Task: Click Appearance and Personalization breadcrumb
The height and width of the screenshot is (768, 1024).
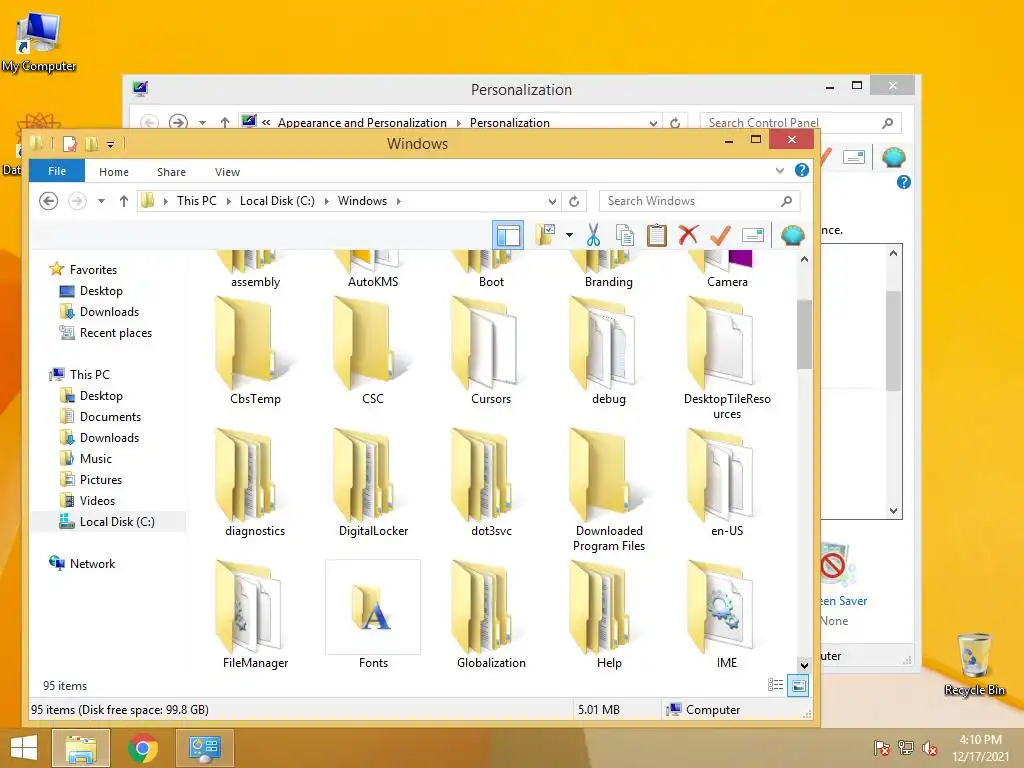Action: coord(362,123)
